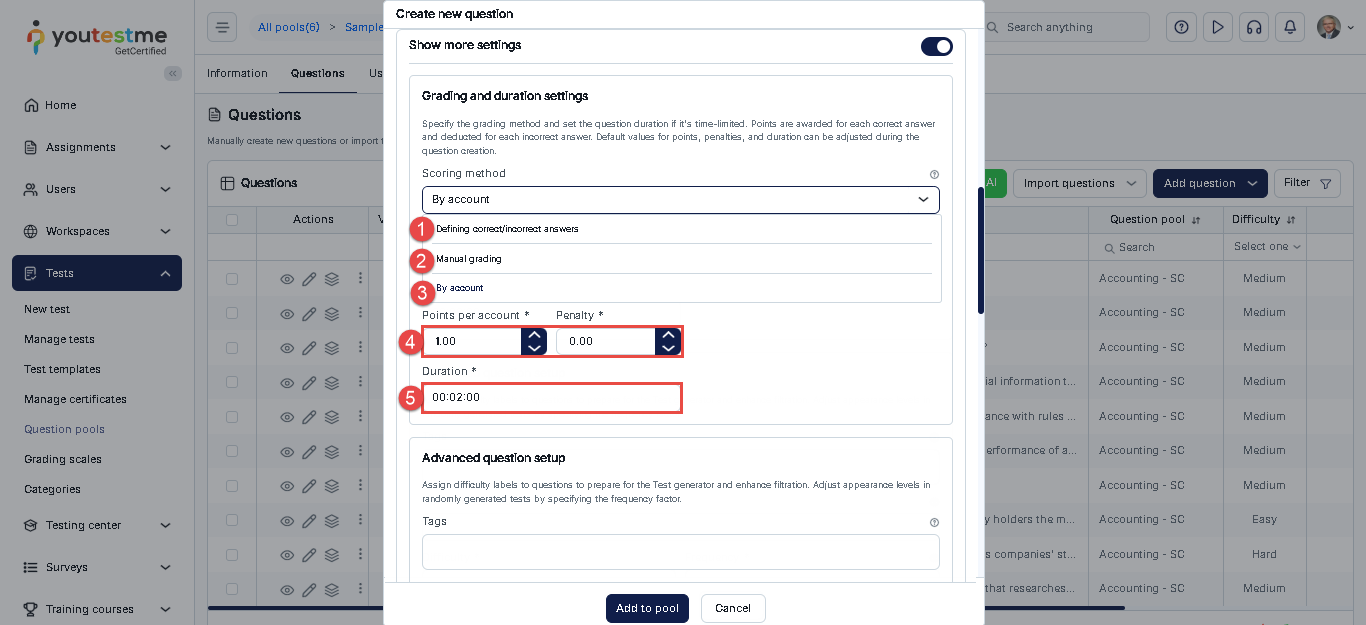The image size is (1366, 625).
Task: Collapse the sidebar with double-chevron icon
Action: 173,73
